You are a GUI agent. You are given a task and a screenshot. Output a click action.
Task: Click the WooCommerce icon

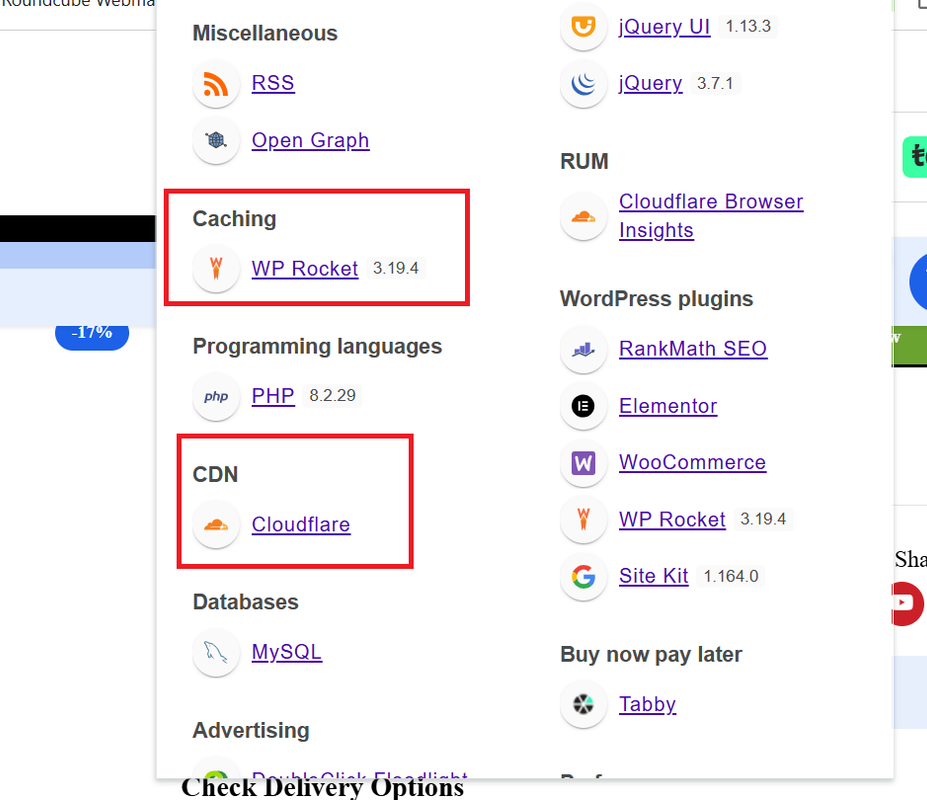click(x=584, y=463)
